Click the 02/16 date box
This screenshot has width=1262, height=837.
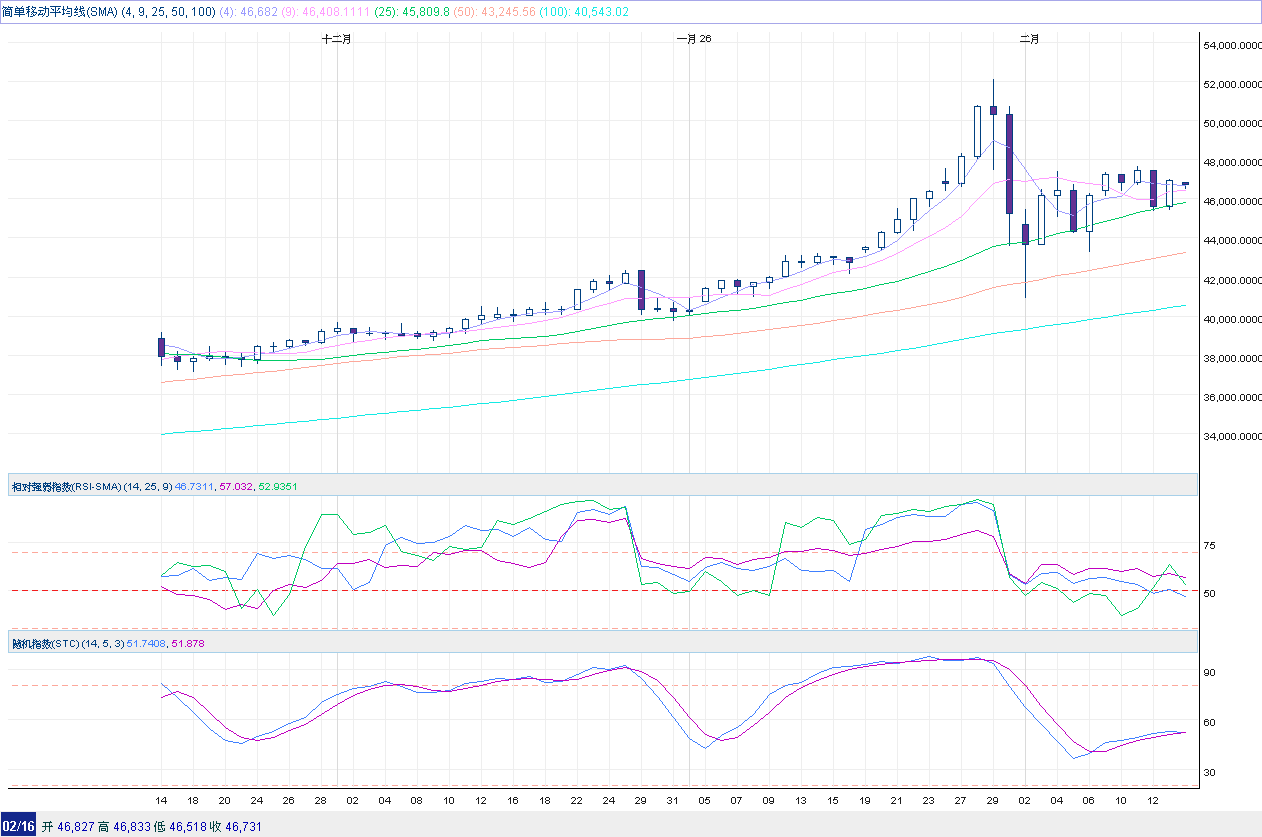click(x=19, y=827)
